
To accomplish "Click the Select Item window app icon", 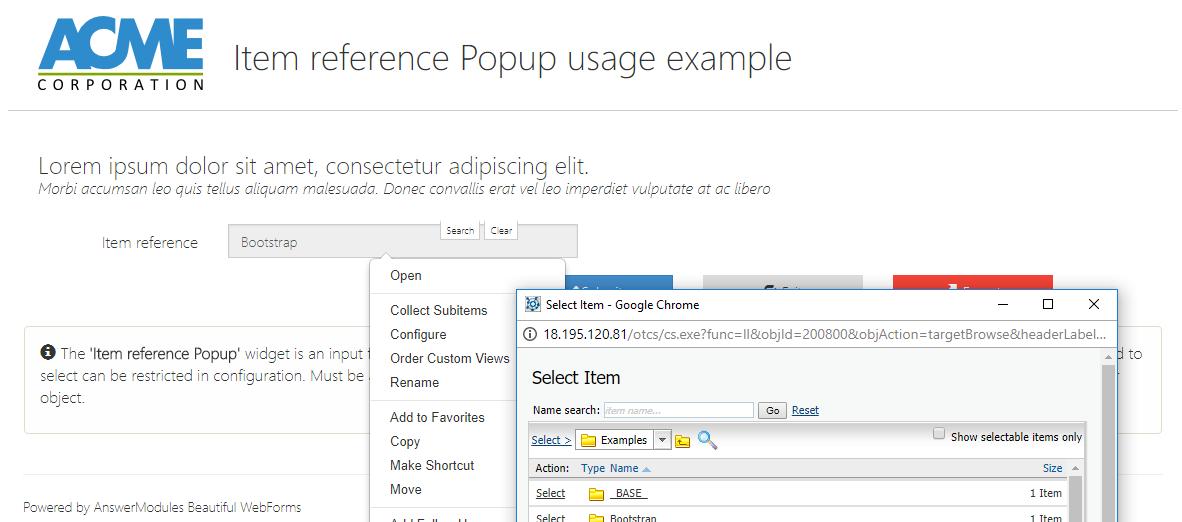I will tap(533, 304).
